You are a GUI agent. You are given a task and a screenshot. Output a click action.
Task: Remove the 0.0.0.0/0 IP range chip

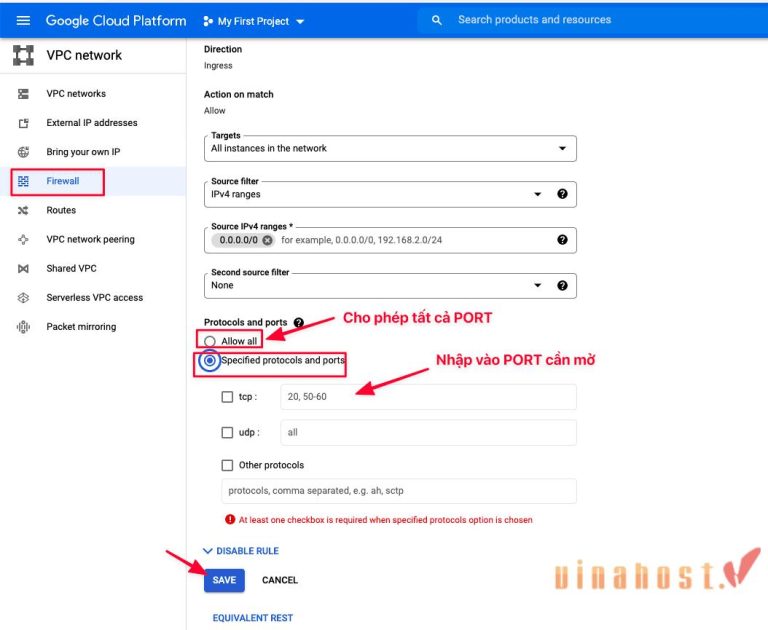click(267, 240)
